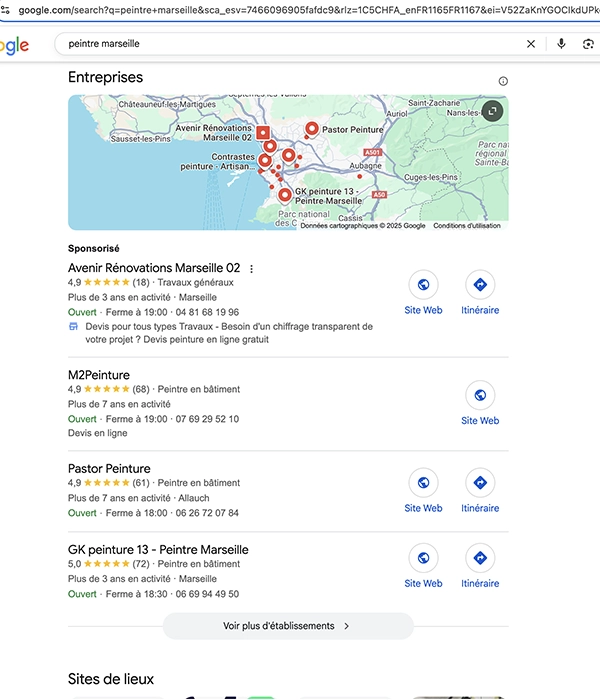Screen dimensions: 600x700
Task: Click 'Devis en ligne' under M2Peinture
Action: click(97, 433)
